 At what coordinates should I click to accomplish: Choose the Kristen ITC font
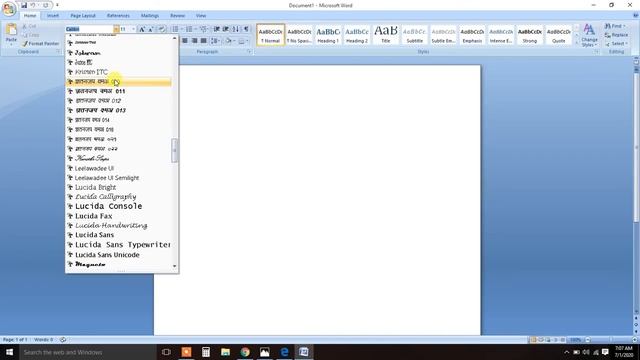pyautogui.click(x=119, y=72)
